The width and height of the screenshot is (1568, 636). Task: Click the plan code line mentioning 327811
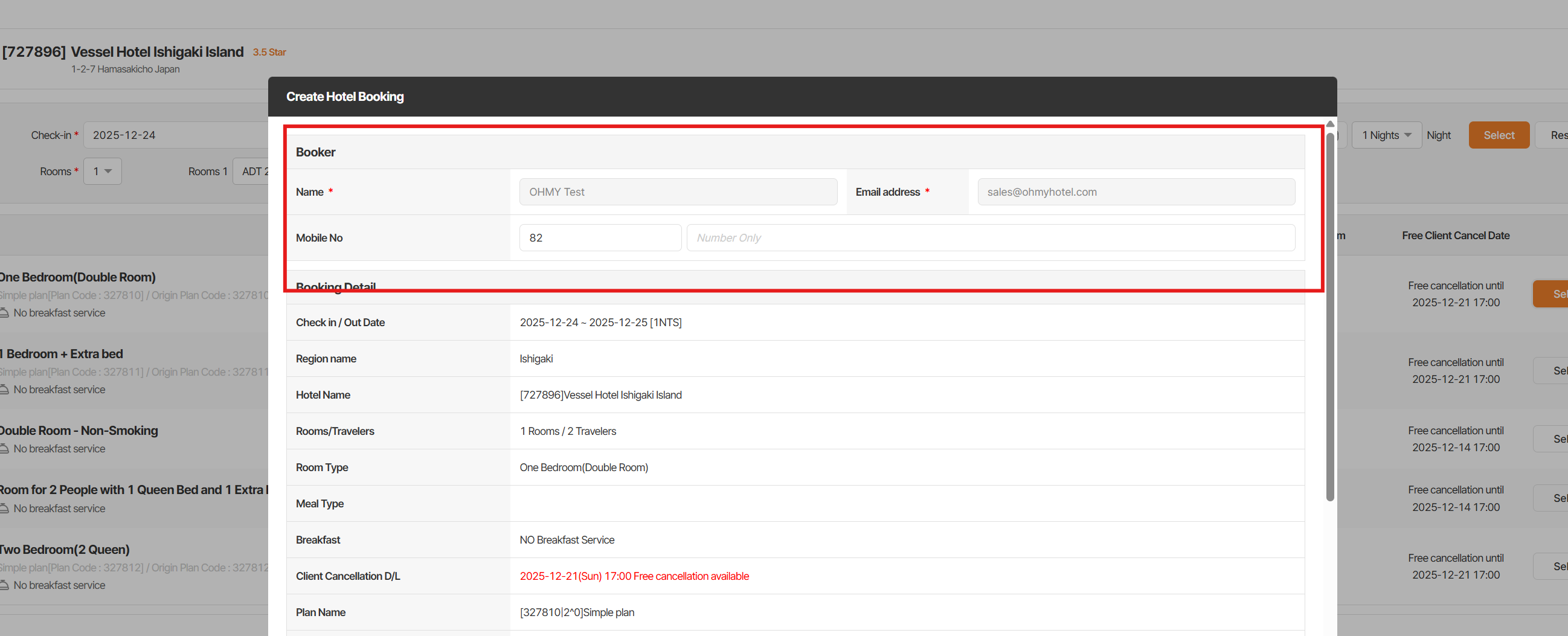point(134,372)
